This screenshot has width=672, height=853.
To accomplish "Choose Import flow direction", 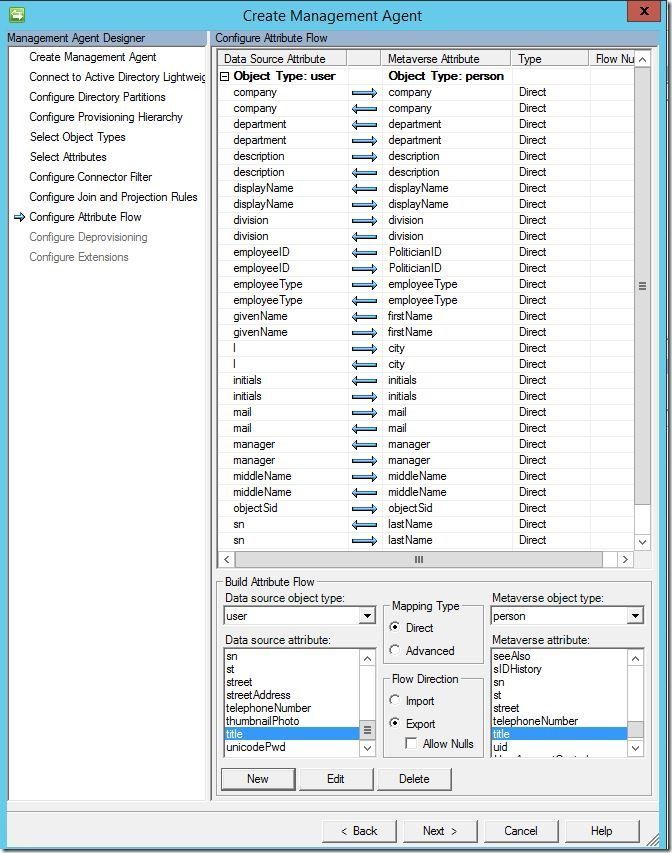I will click(x=395, y=700).
